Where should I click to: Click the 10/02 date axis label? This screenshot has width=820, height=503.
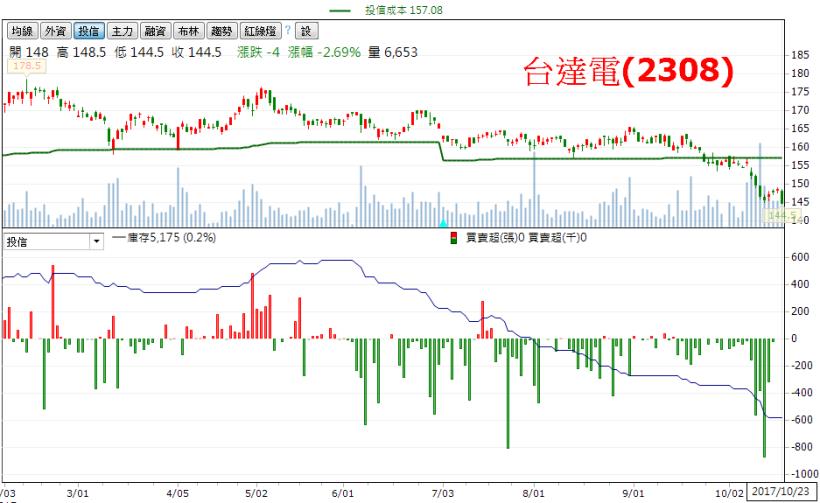click(x=729, y=493)
